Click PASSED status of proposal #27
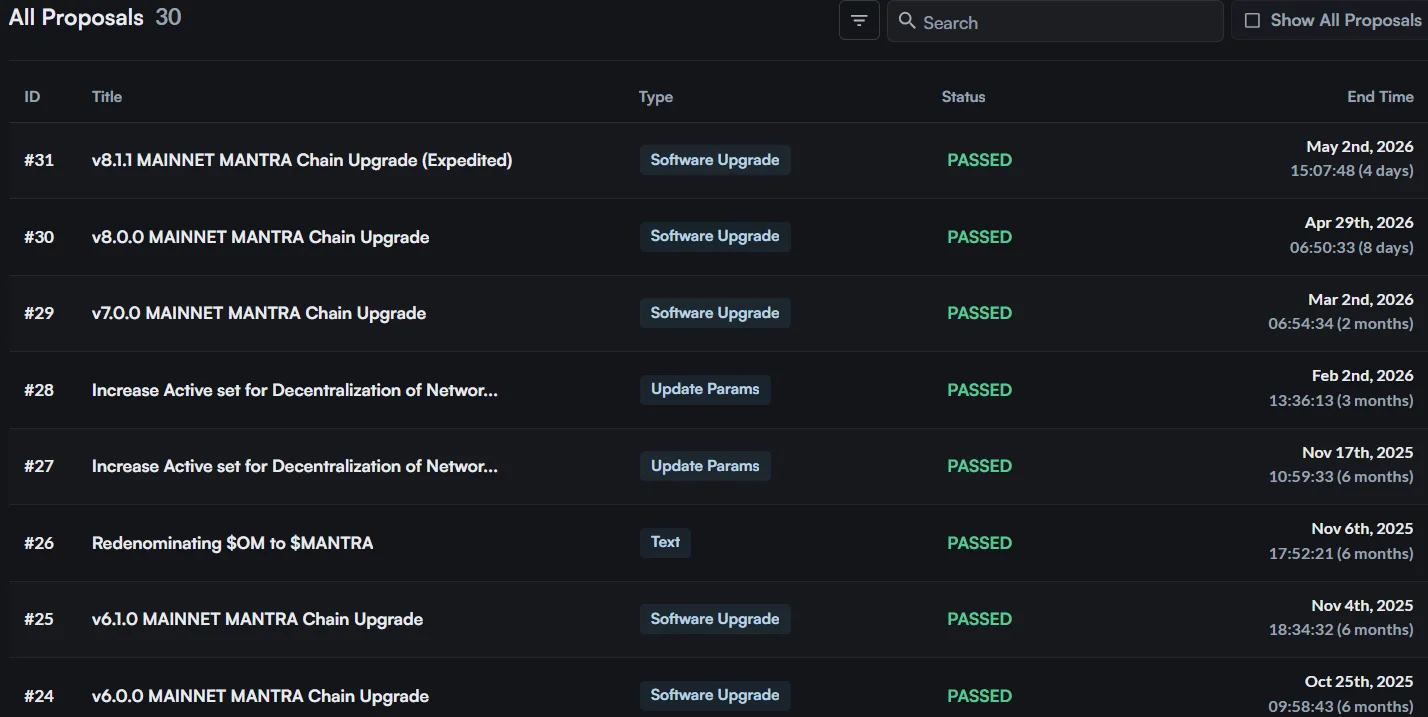The image size is (1428, 717). point(979,466)
